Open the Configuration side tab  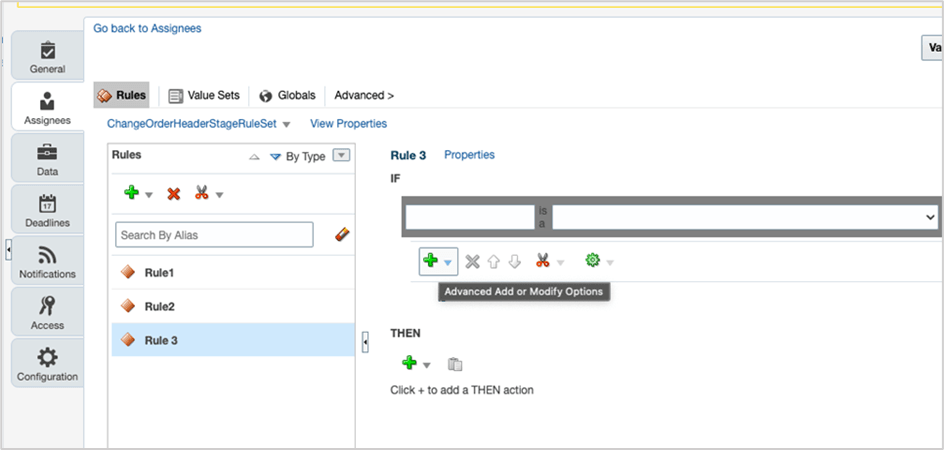tap(48, 363)
